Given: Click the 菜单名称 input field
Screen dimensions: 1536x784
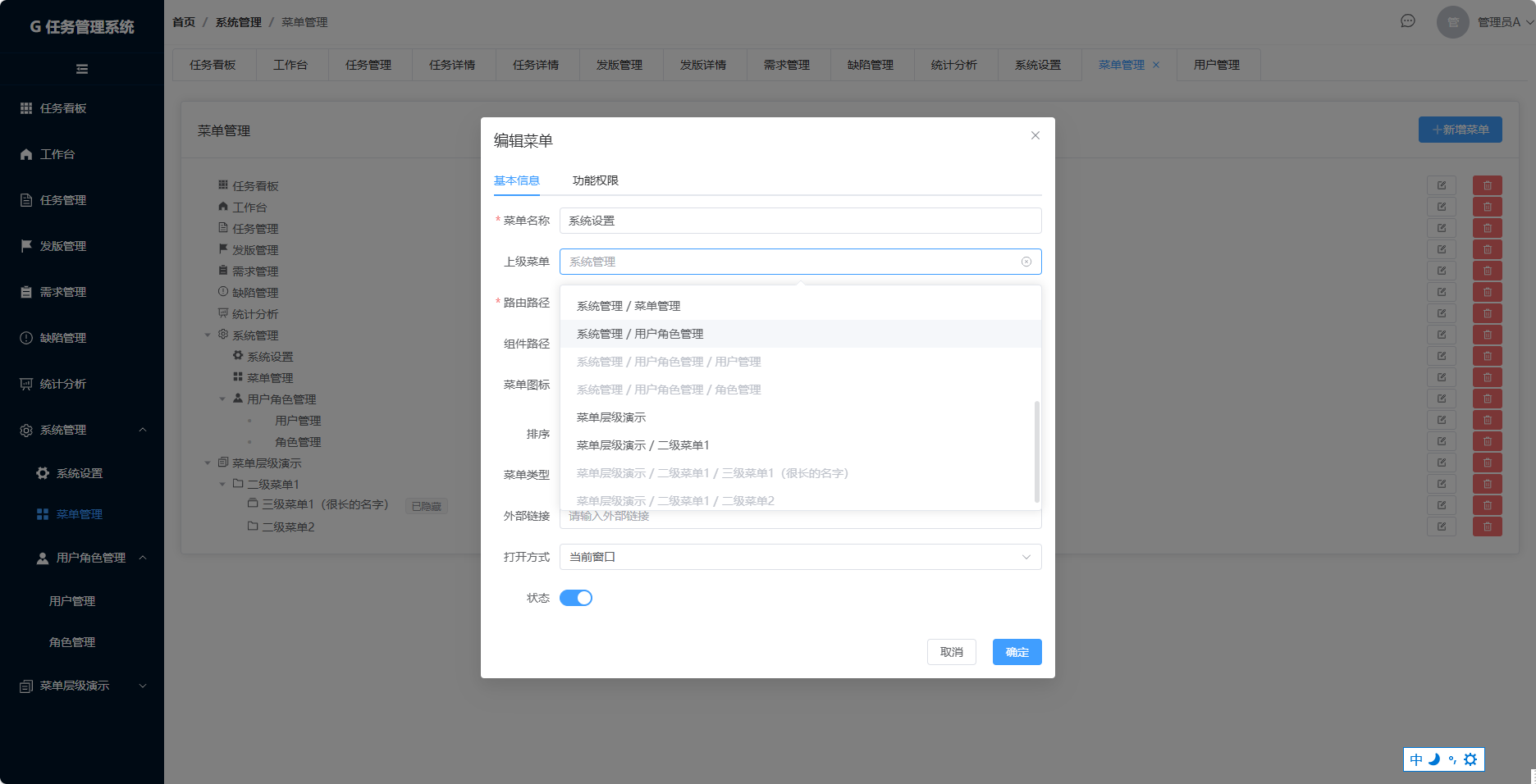Looking at the screenshot, I should click(801, 221).
